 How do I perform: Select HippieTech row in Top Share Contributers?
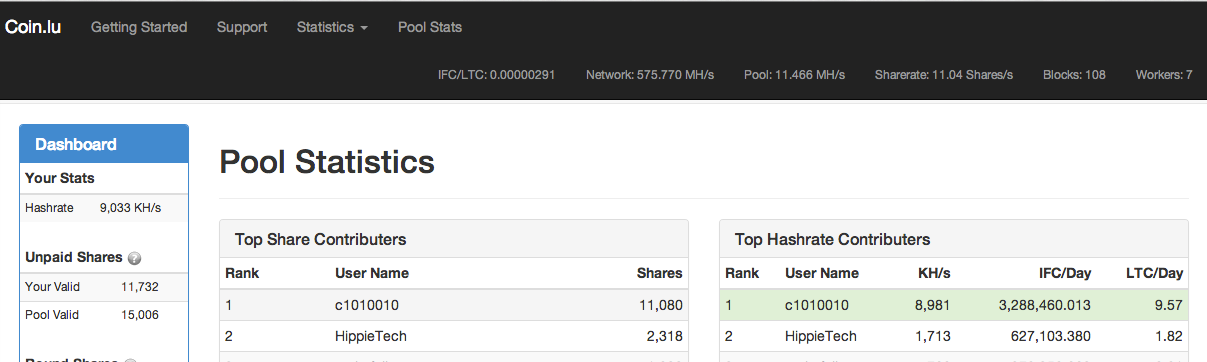454,336
